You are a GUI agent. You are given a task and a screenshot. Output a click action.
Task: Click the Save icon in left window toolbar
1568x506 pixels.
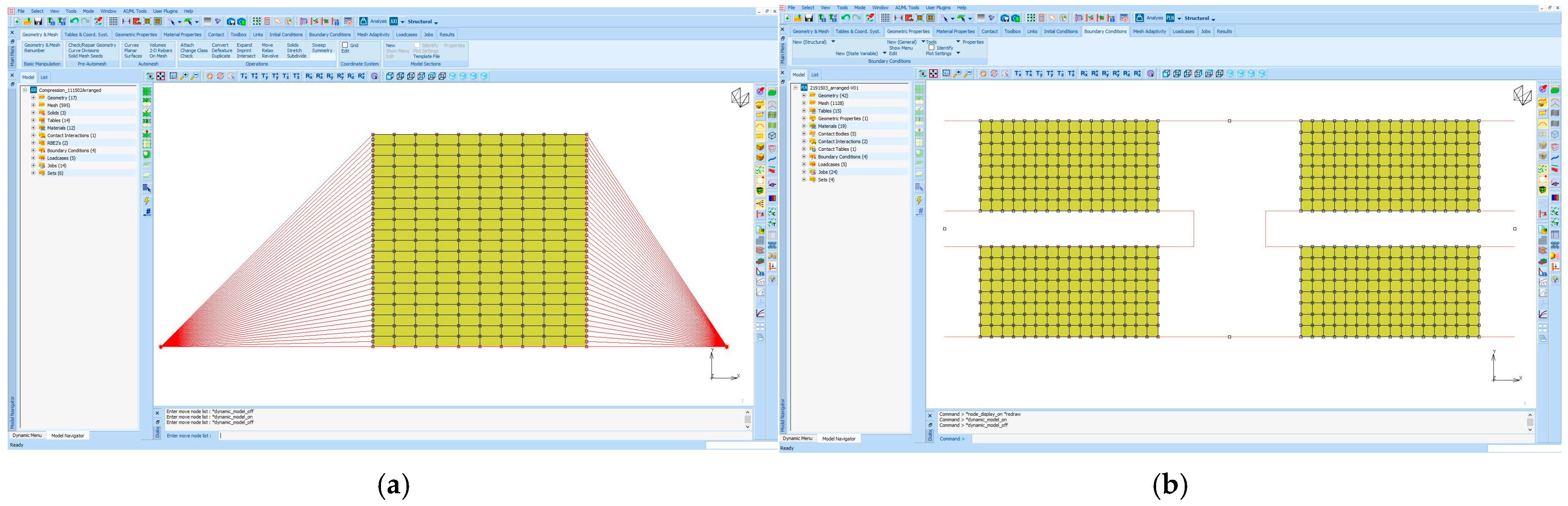click(x=38, y=21)
